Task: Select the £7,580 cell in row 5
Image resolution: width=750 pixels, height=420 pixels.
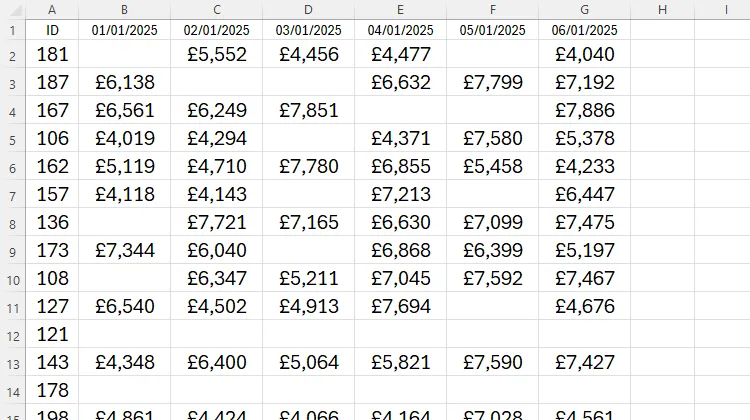Action: tap(493, 138)
